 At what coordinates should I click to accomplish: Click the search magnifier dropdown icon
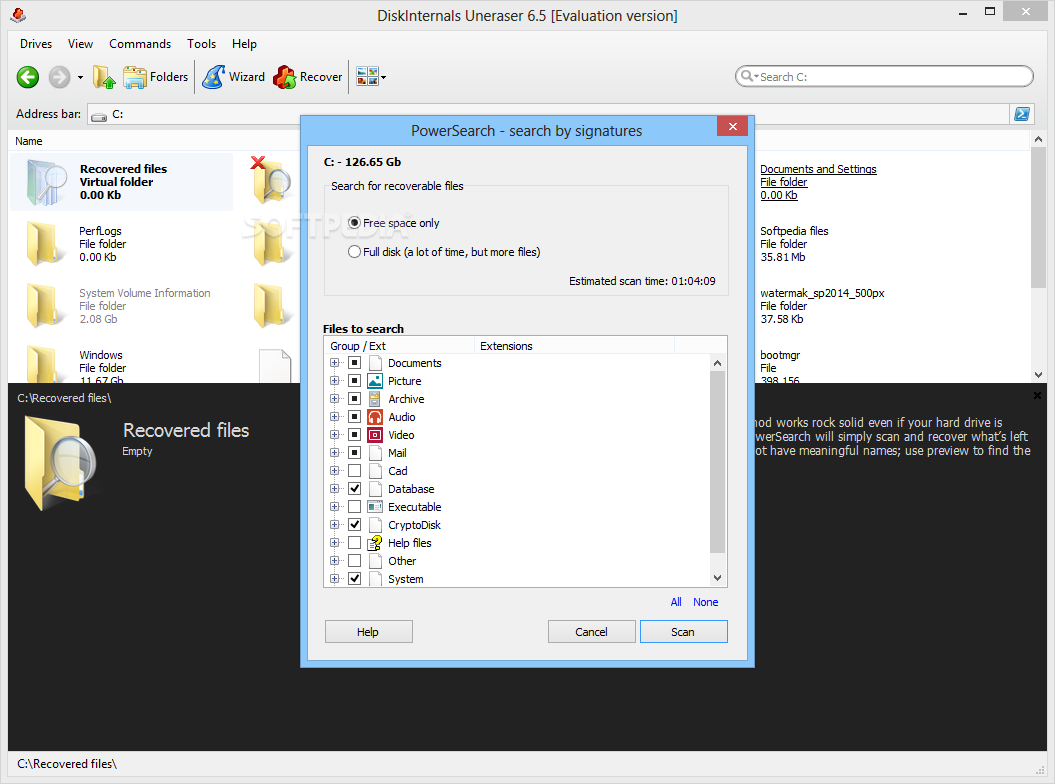click(x=749, y=76)
